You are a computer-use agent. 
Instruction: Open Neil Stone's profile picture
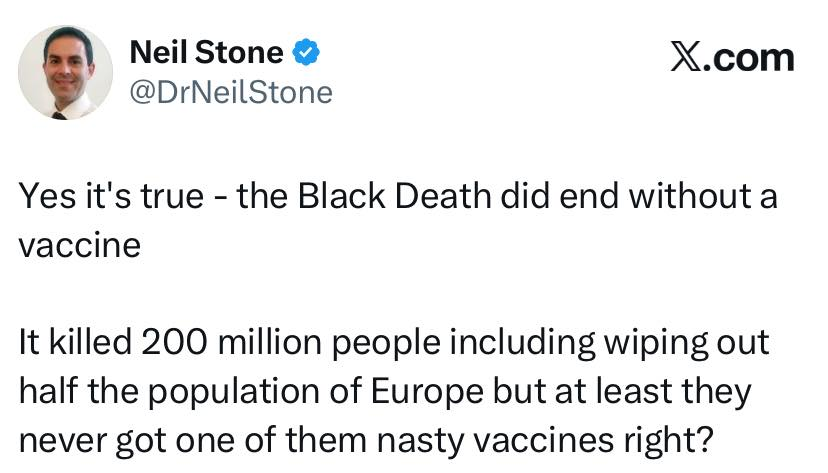pyautogui.click(x=68, y=72)
